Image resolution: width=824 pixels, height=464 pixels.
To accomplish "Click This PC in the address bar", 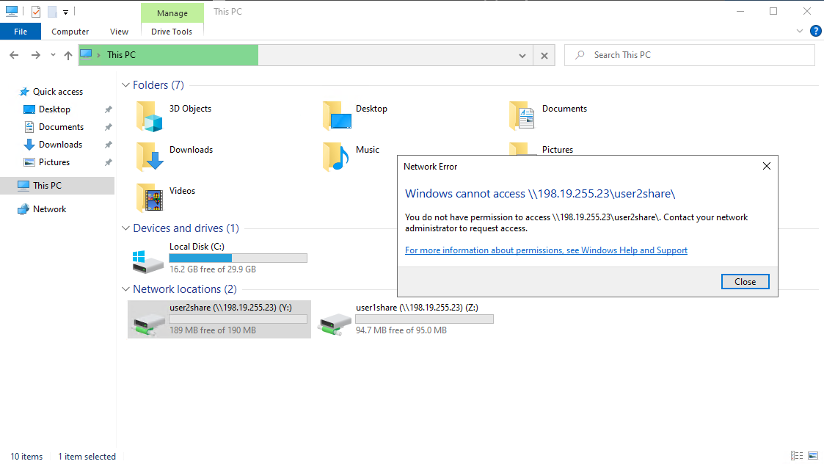I will 121,55.
